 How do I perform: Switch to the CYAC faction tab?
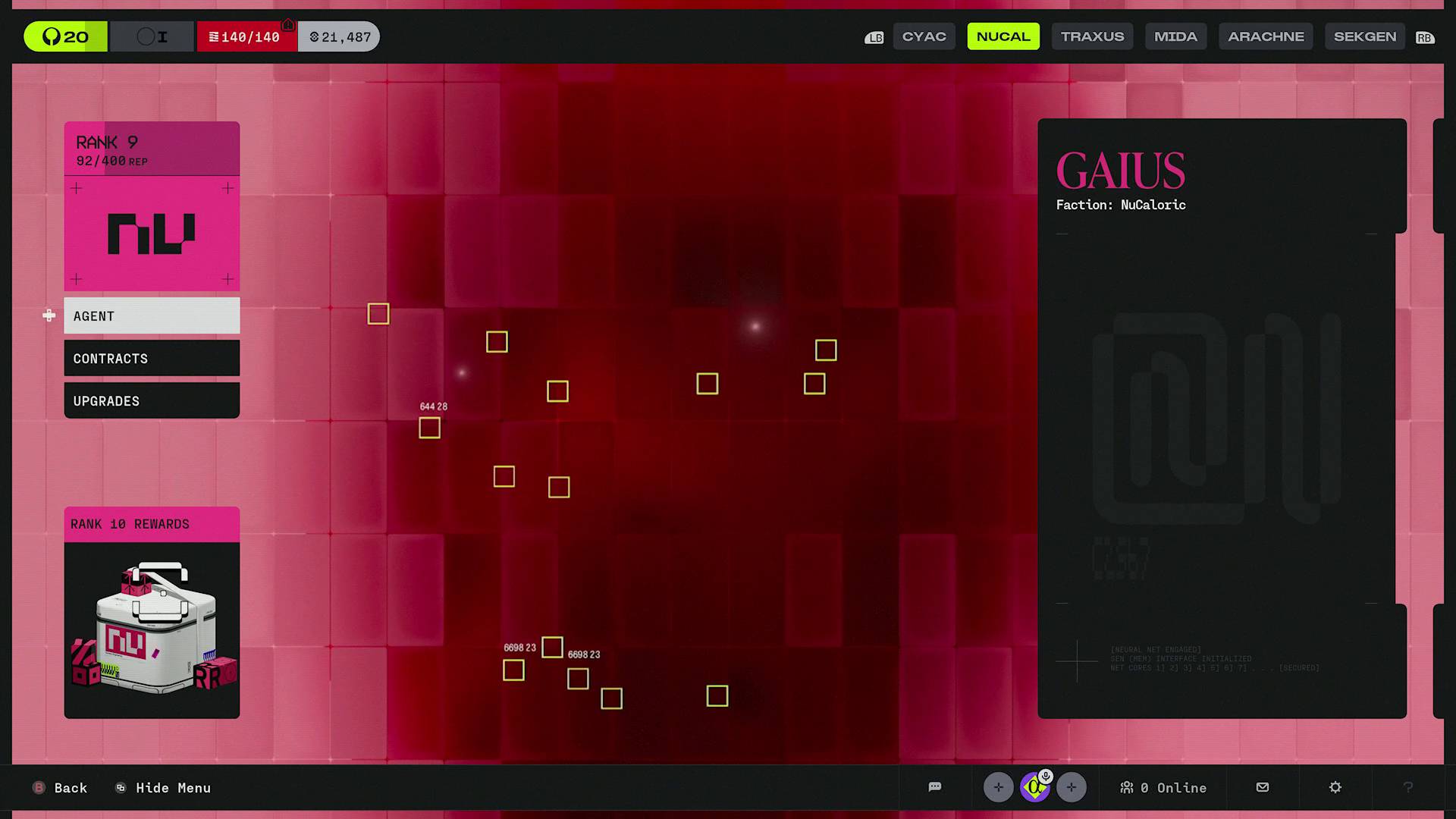(924, 36)
